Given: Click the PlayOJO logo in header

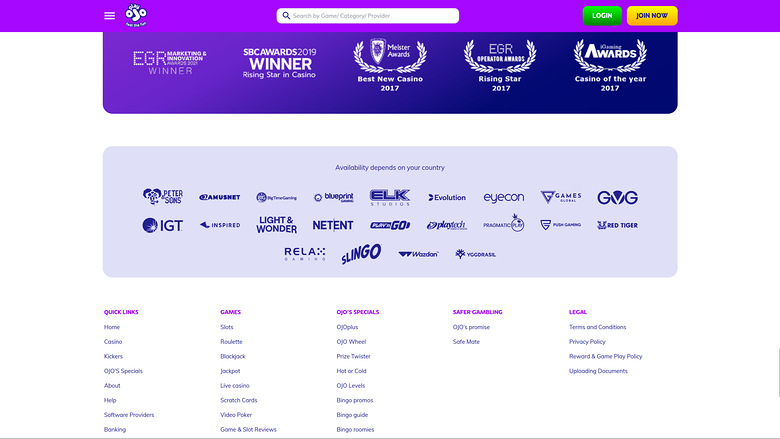Looking at the screenshot, I should [135, 15].
